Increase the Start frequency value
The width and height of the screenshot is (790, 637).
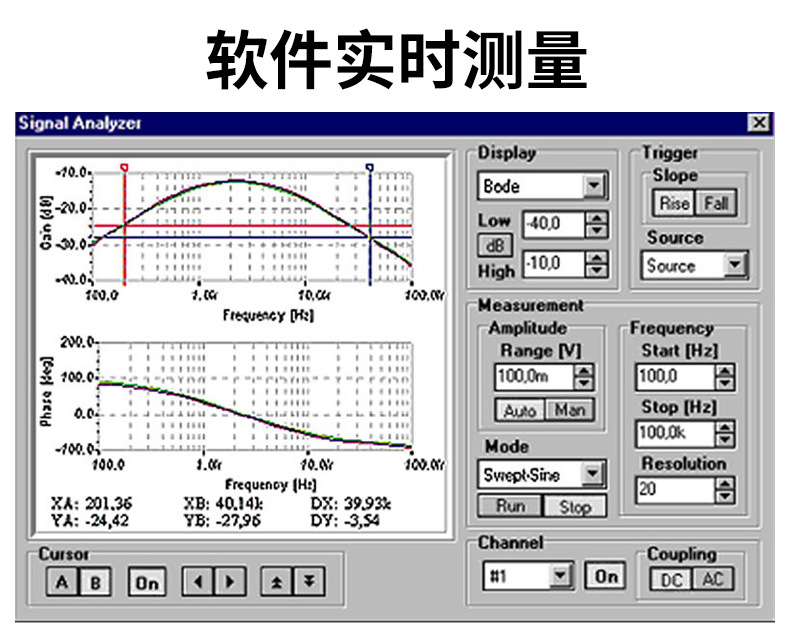tap(725, 371)
